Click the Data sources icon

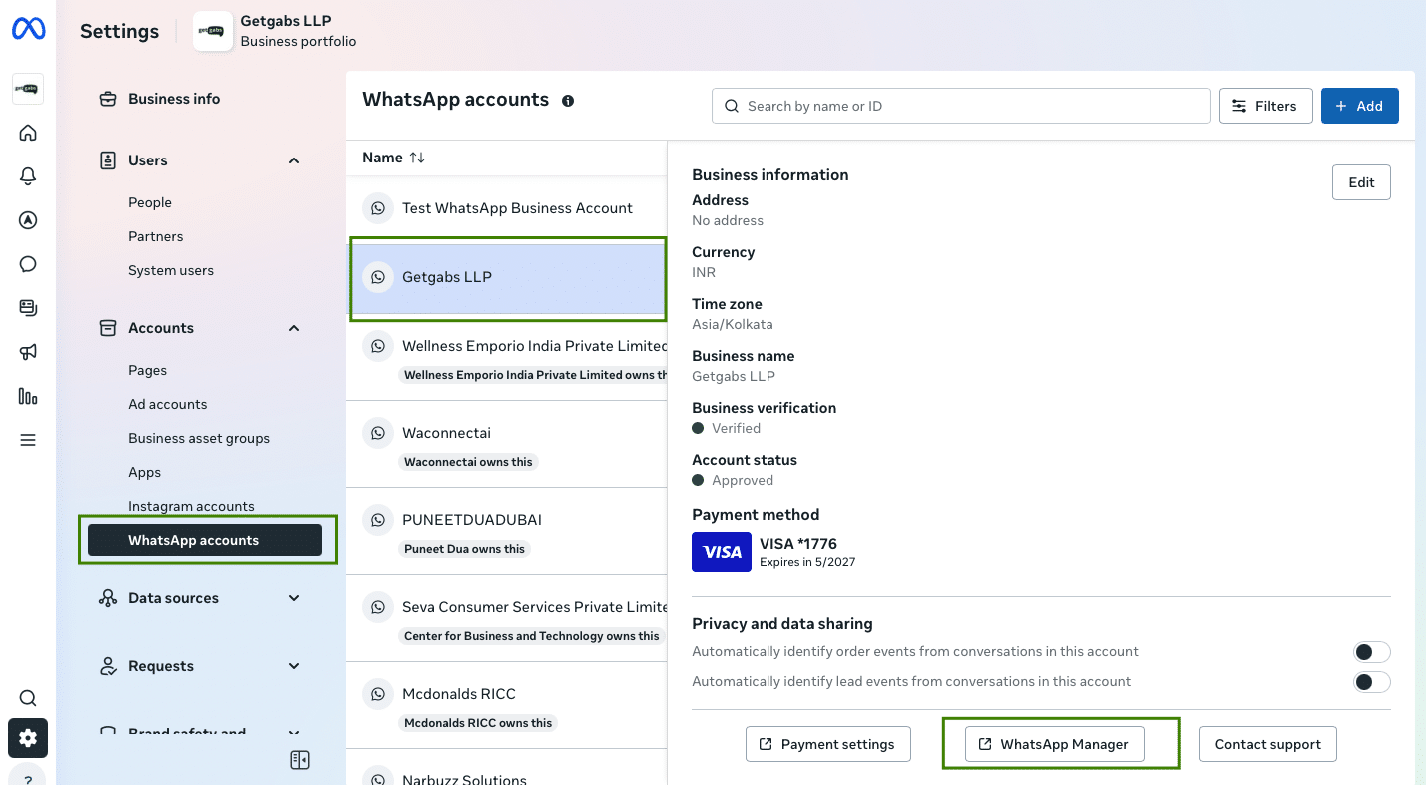point(108,598)
